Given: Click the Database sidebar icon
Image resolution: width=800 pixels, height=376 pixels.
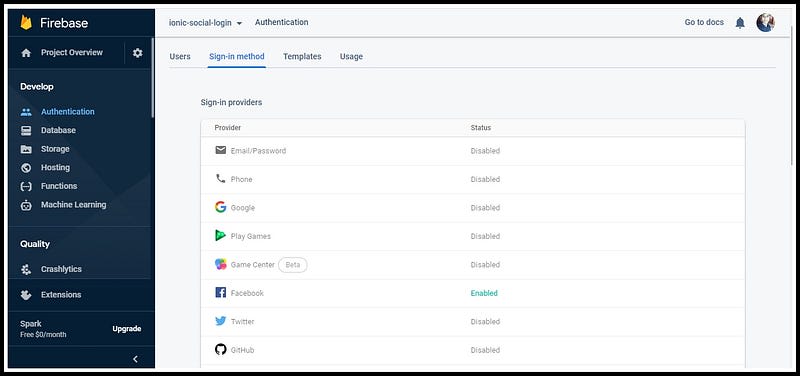Looking at the screenshot, I should [26, 131].
